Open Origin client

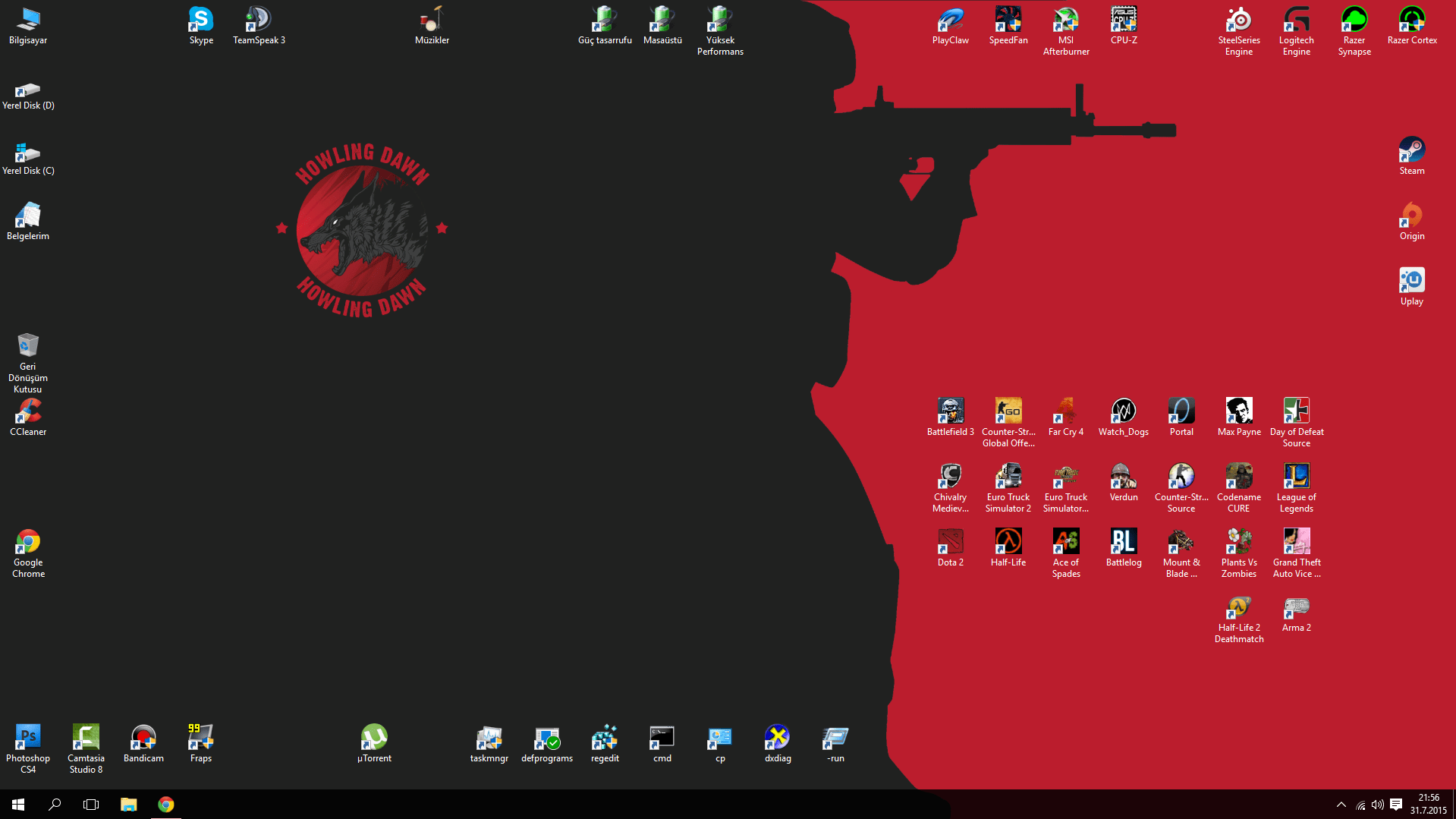pos(1412,216)
